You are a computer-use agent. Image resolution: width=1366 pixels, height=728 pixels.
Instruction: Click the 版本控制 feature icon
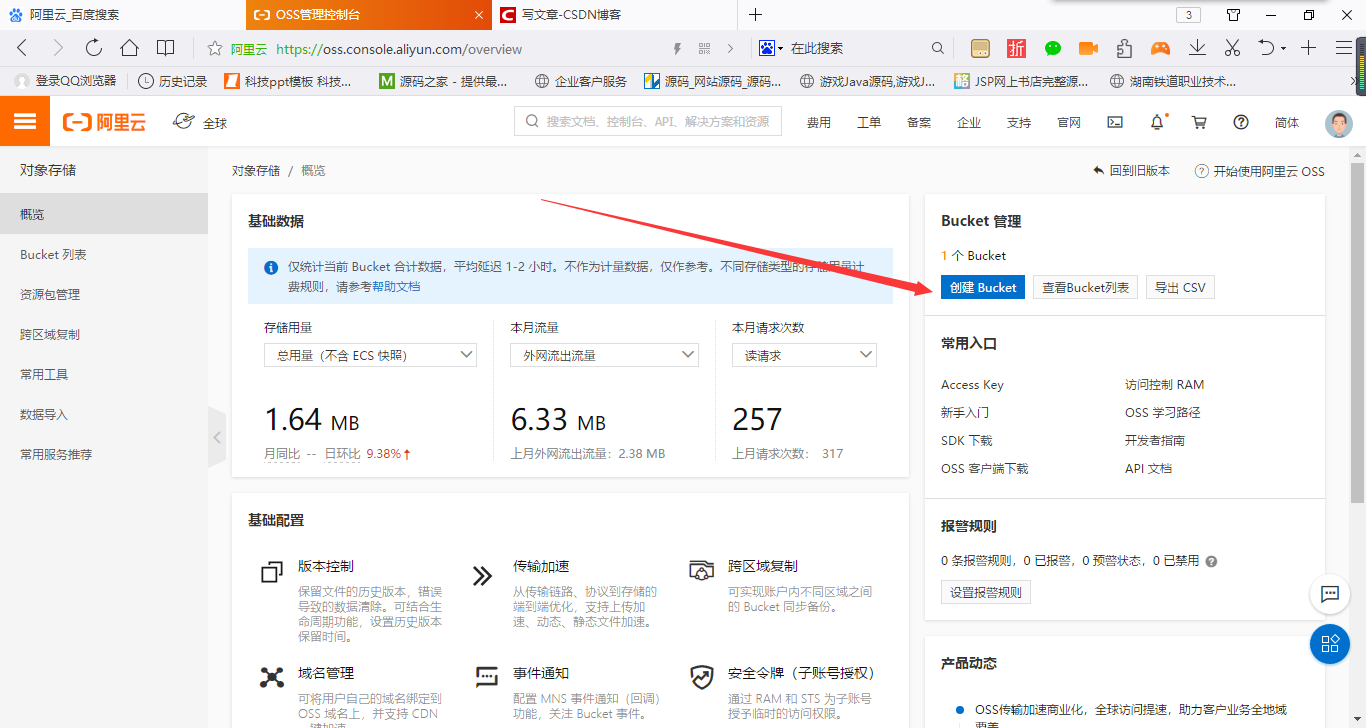tap(271, 572)
